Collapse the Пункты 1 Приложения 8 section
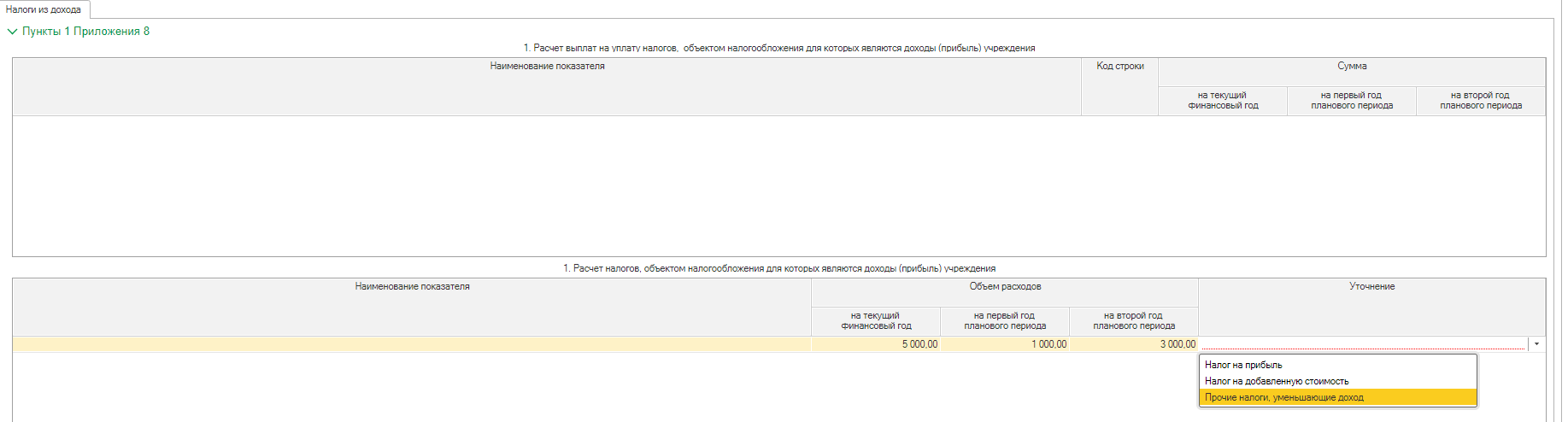This screenshot has width=1568, height=422. [12, 32]
